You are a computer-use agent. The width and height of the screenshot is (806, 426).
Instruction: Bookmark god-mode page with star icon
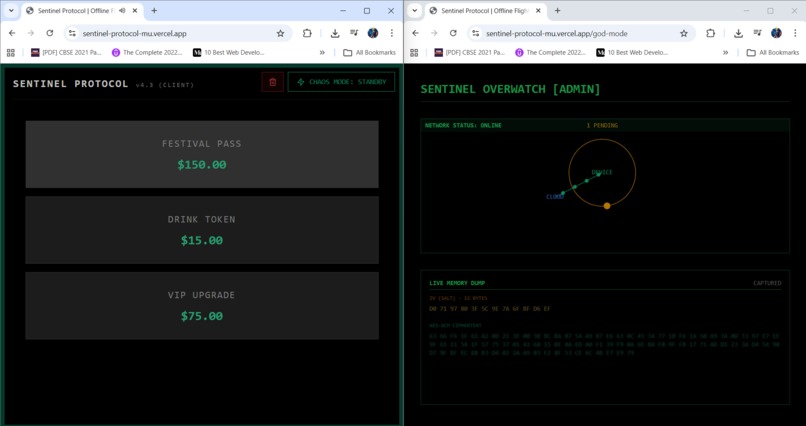684,33
